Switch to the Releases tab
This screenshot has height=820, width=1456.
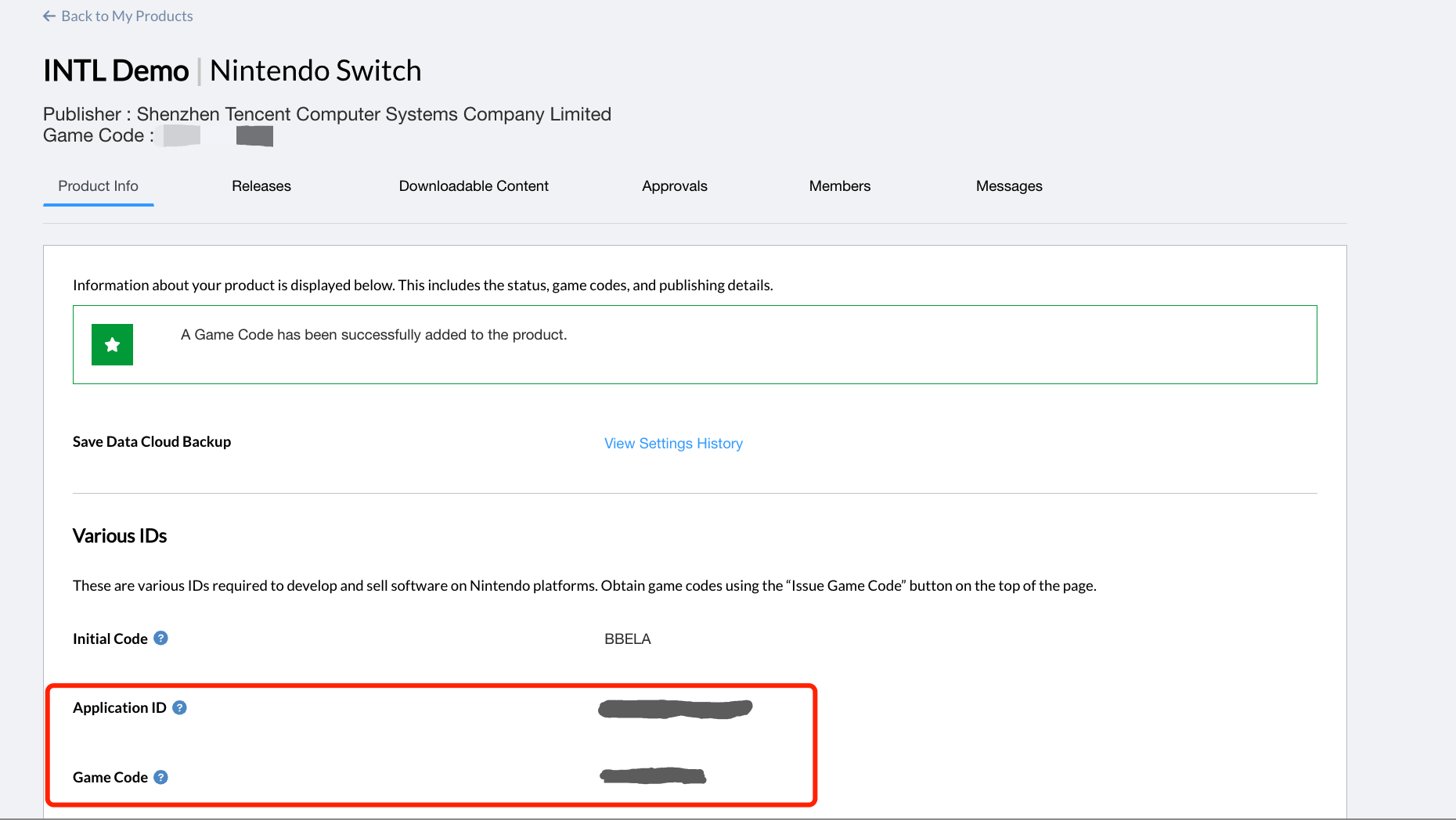[261, 186]
